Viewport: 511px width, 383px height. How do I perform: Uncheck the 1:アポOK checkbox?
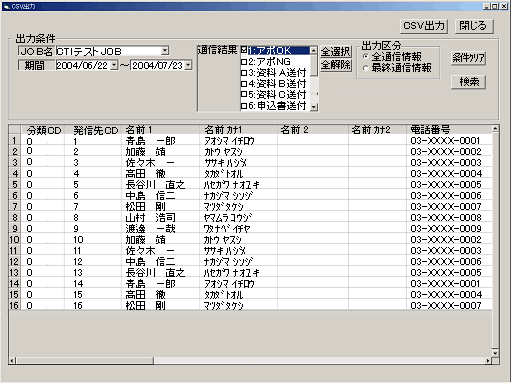pyautogui.click(x=244, y=50)
